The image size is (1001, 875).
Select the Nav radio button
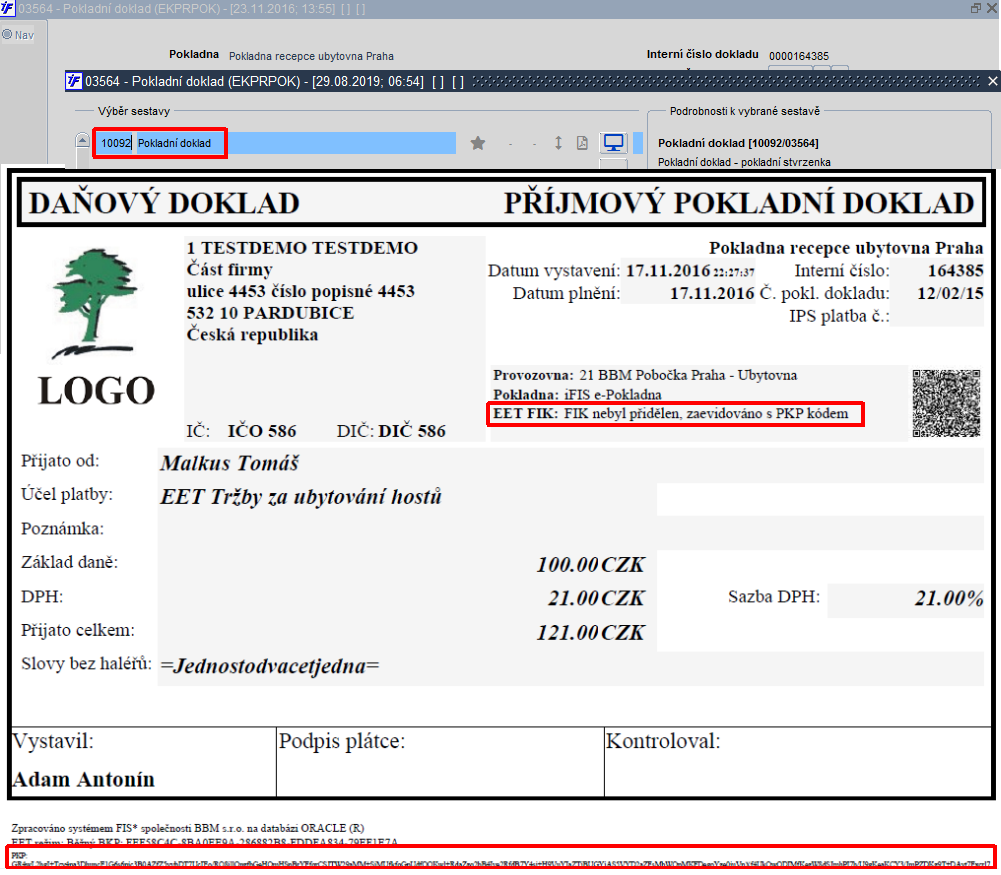point(7,34)
